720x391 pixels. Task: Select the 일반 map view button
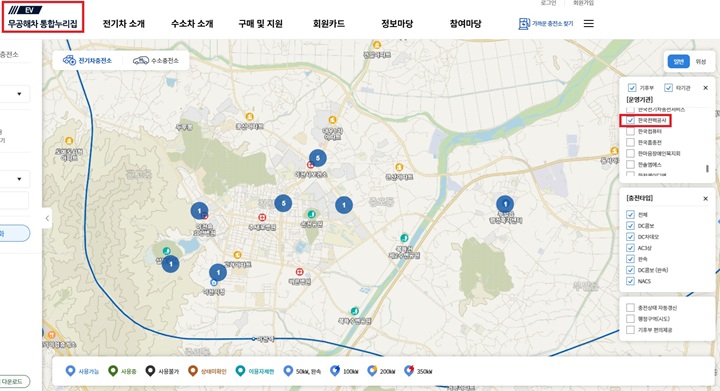[x=678, y=61]
